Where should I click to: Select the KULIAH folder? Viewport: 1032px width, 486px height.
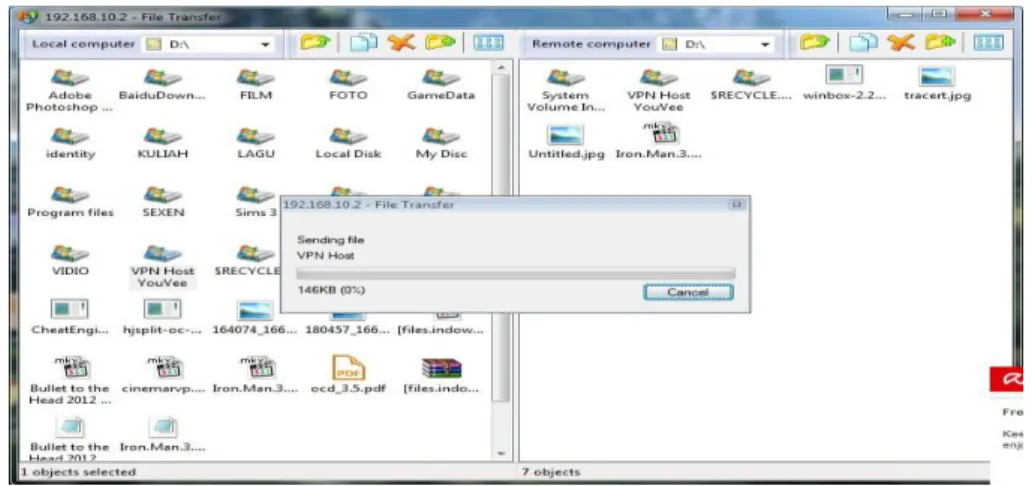click(x=163, y=144)
